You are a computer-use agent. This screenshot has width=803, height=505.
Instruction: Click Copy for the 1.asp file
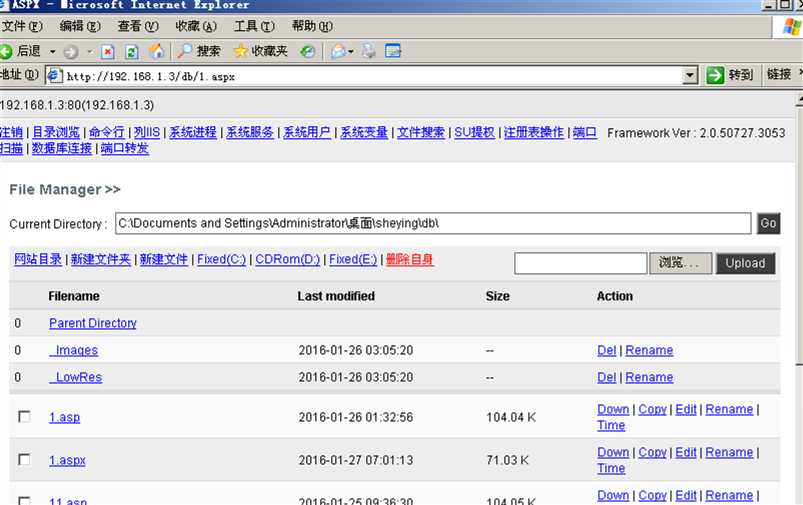[652, 409]
